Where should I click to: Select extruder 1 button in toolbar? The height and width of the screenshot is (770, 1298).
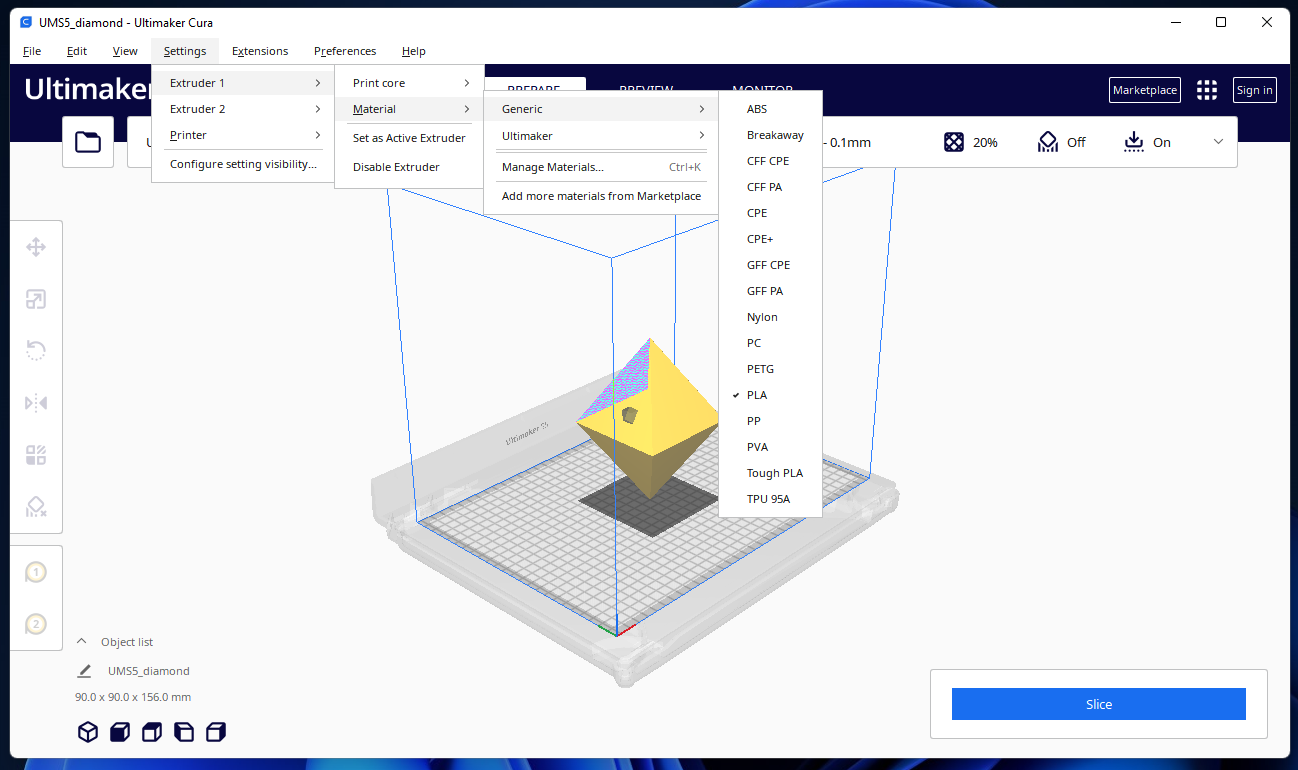[36, 572]
